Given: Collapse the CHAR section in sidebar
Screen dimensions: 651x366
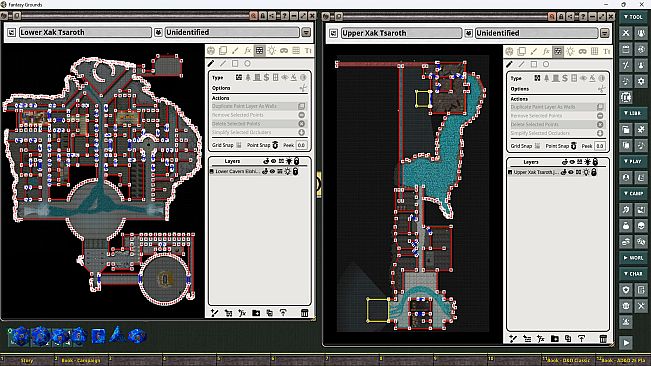Looking at the screenshot, I should tap(634, 273).
